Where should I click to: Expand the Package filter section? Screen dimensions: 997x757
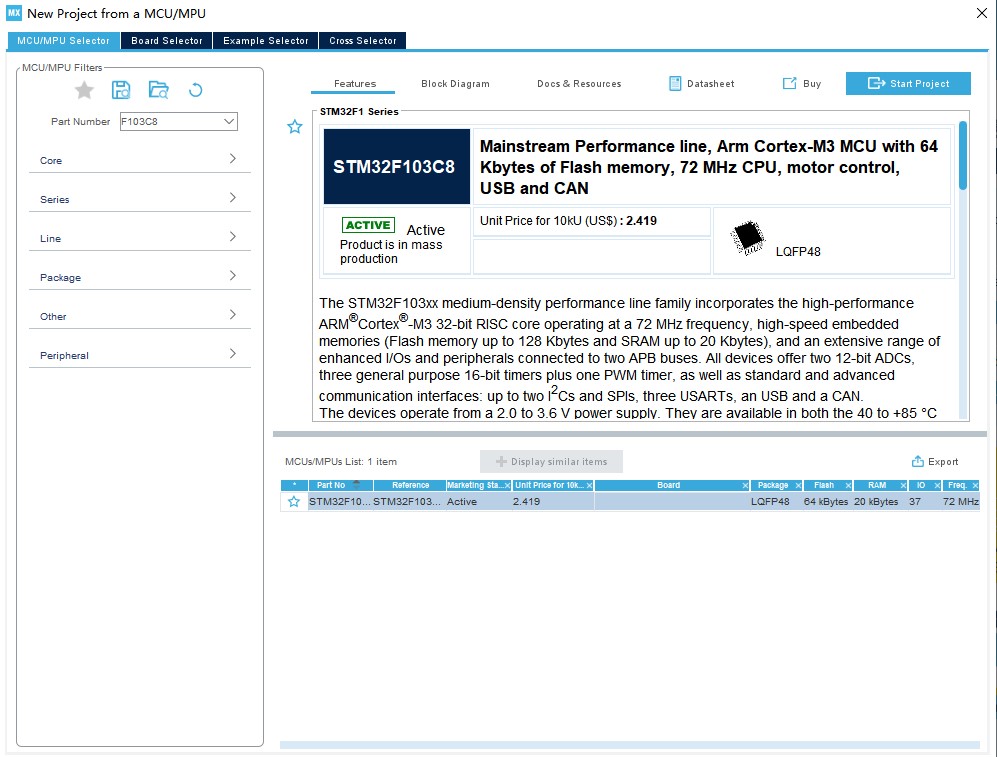(140, 277)
